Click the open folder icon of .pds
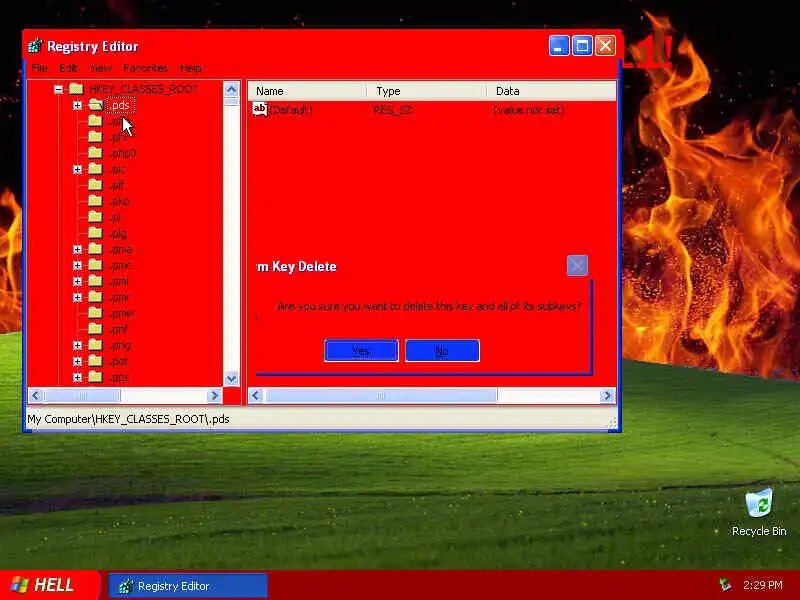Viewport: 800px width, 600px height. tap(95, 105)
